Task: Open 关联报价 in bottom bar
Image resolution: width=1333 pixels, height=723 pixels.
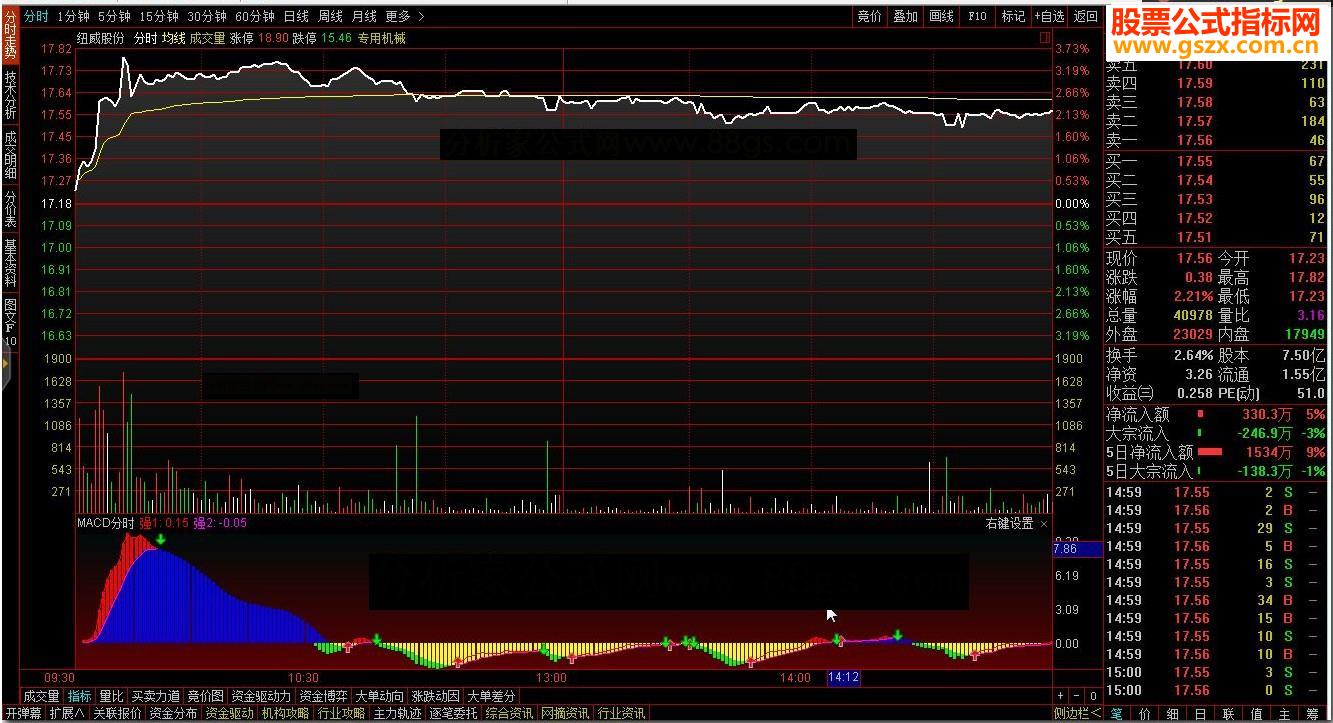Action: (117, 714)
